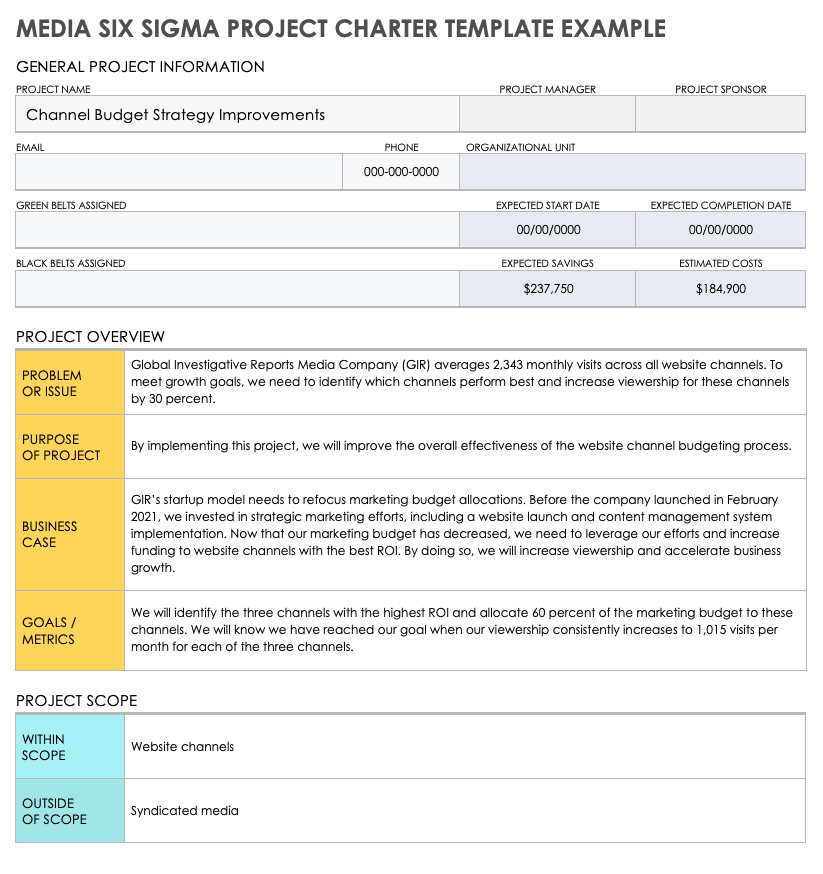Click the Green Belts Assigned field
Screen dimensions: 823x874
click(x=237, y=230)
